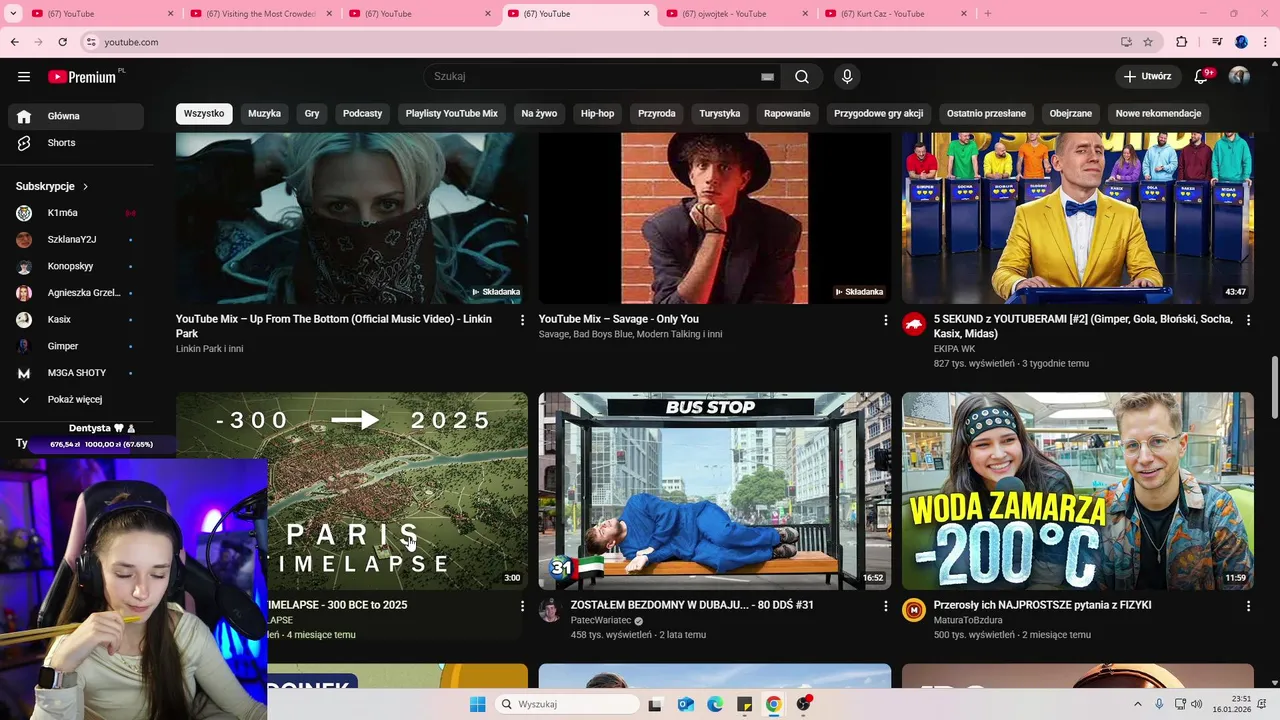Open Microsoft Edge from taskbar

point(715,704)
